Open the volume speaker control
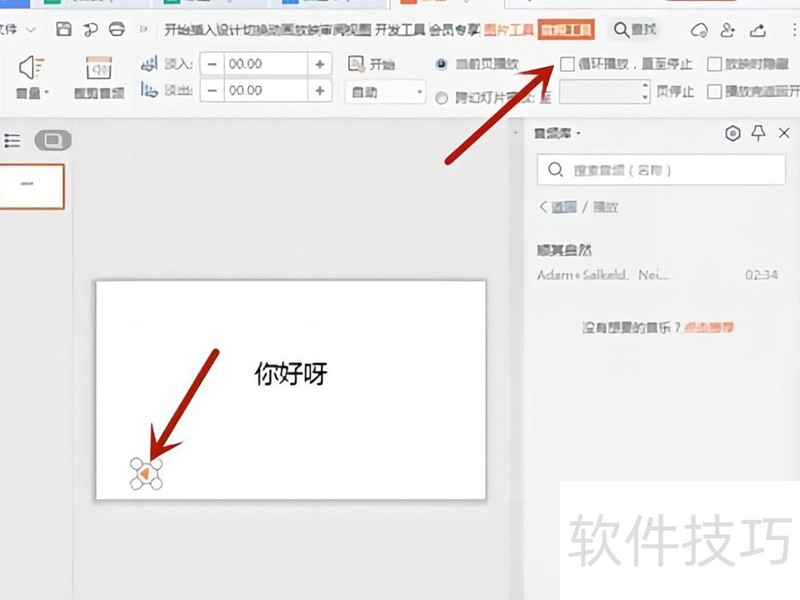Viewport: 800px width, 600px height. point(31,68)
